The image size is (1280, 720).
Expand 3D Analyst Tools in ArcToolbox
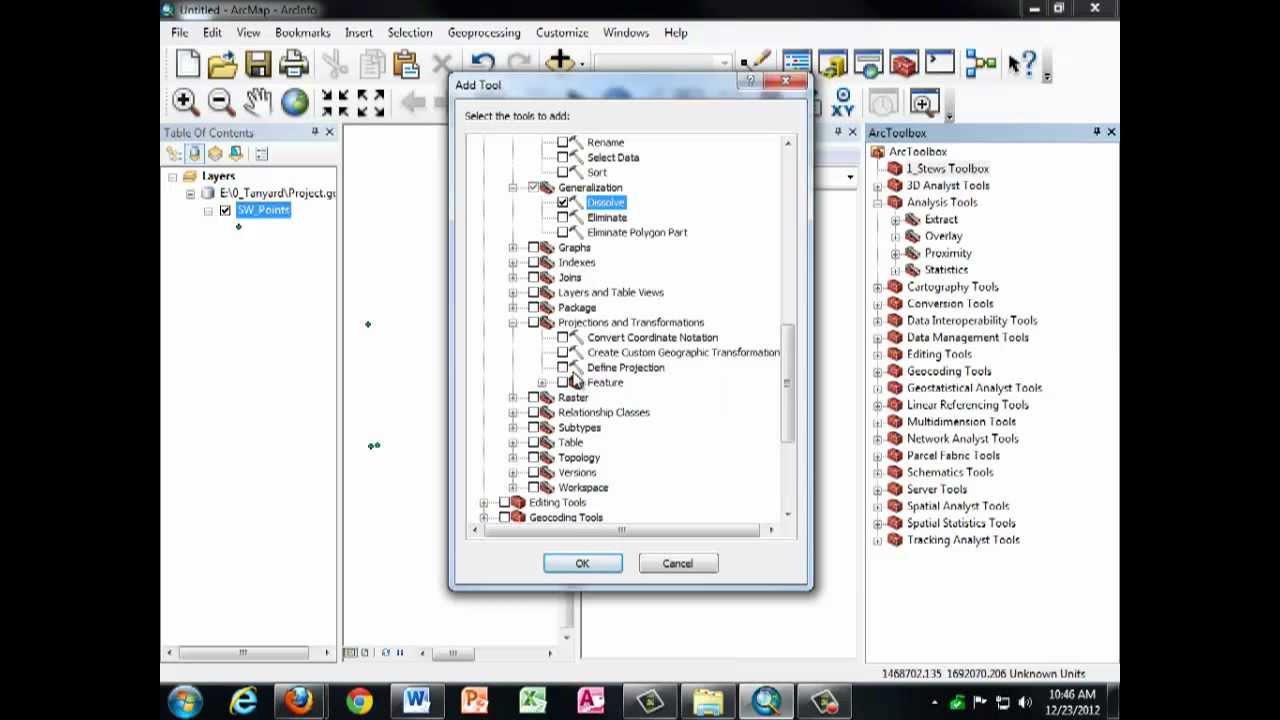click(878, 186)
